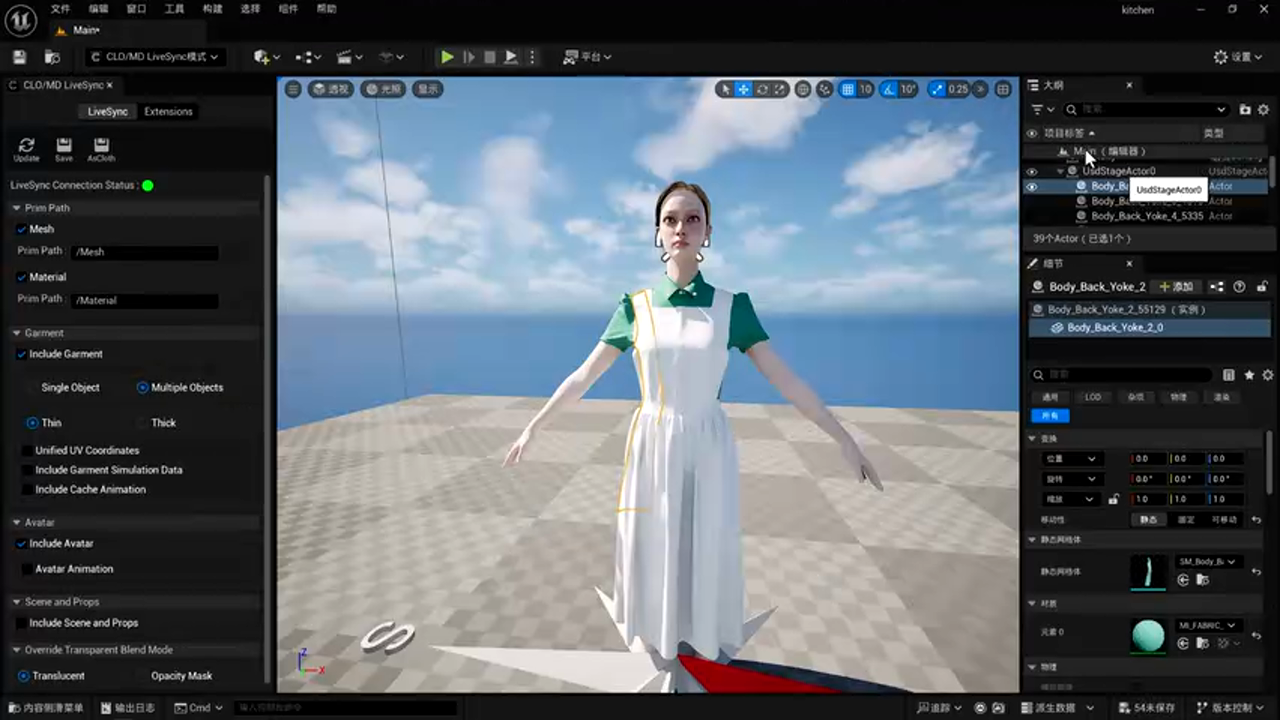Select the rotate gizmo tool in viewport
The height and width of the screenshot is (720, 1280).
[x=762, y=89]
